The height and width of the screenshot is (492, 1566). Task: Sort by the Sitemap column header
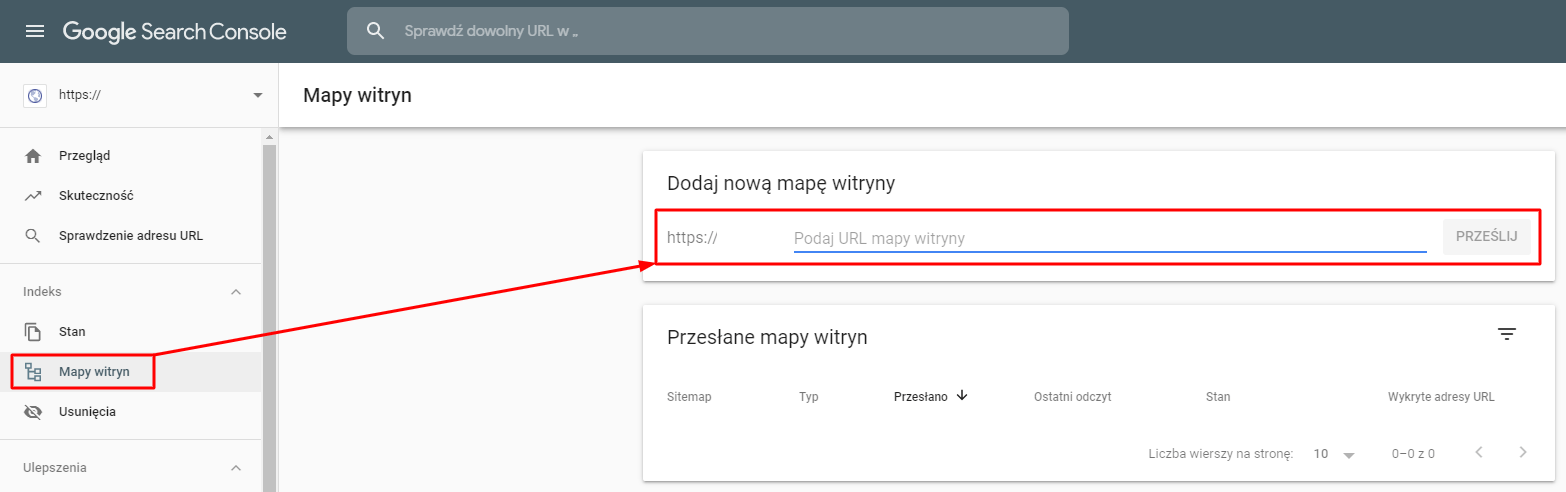tap(689, 397)
